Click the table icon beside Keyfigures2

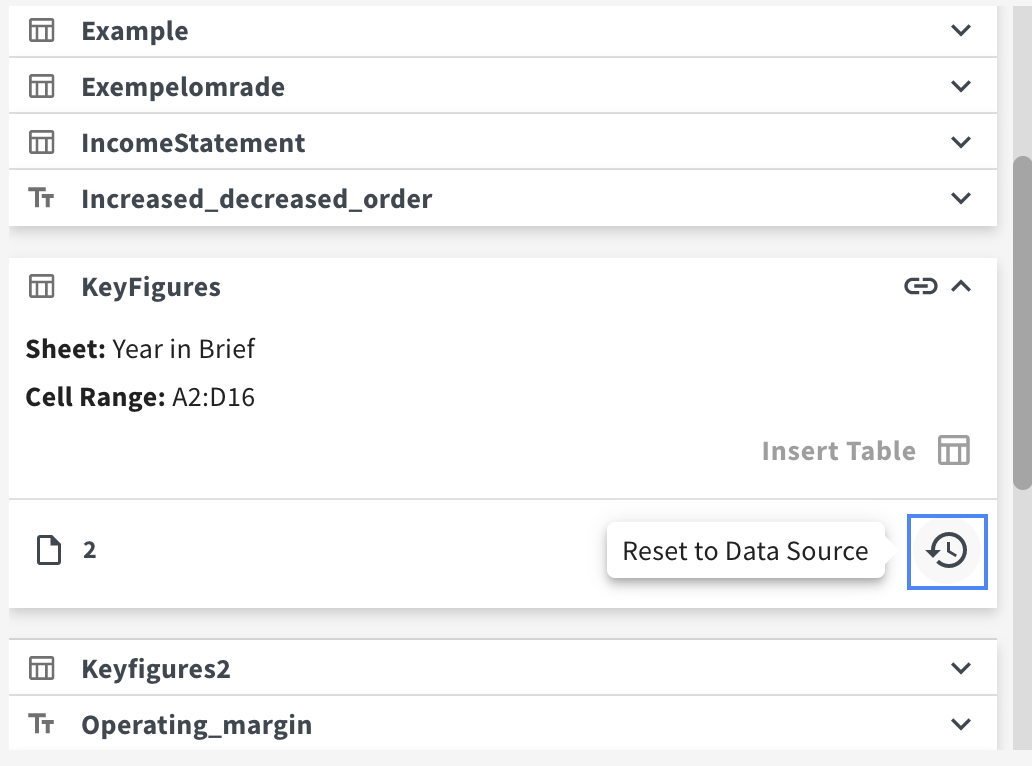pyautogui.click(x=41, y=668)
